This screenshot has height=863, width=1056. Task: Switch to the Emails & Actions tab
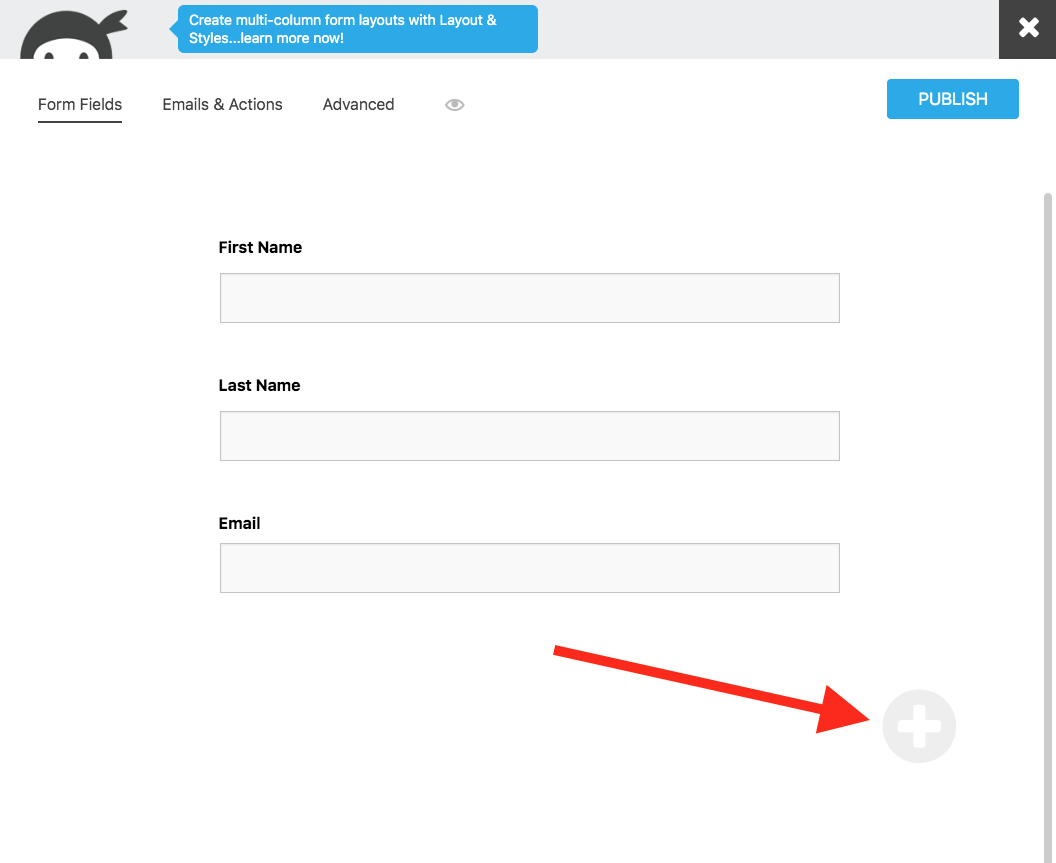pos(222,104)
